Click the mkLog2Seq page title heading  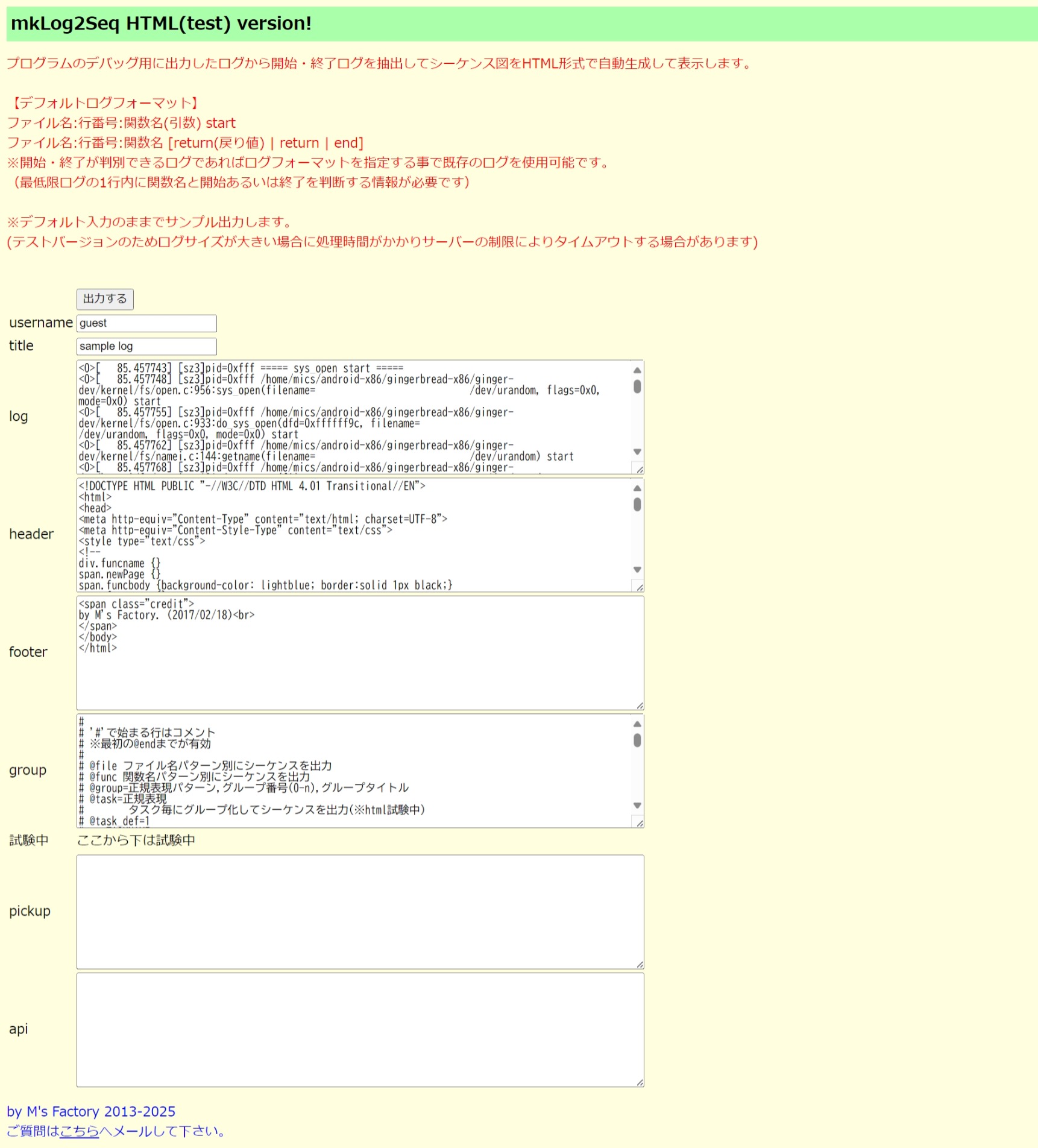[x=160, y=24]
